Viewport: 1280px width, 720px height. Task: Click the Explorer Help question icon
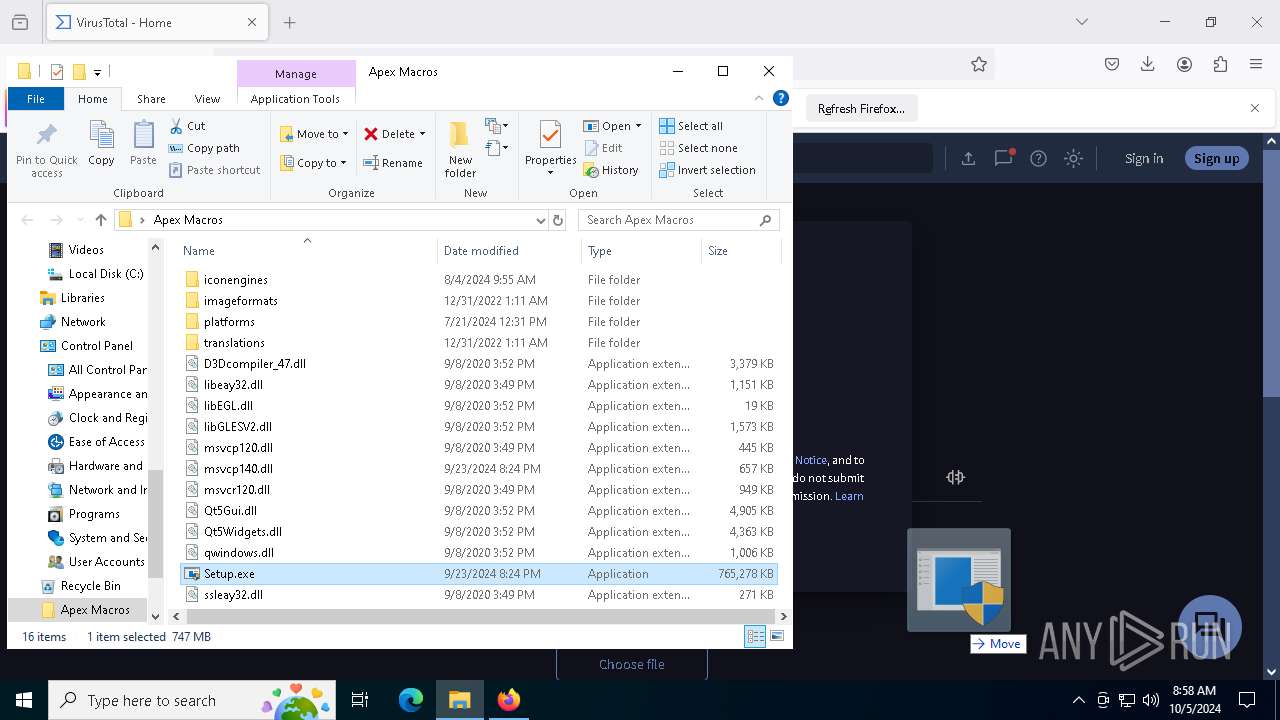pyautogui.click(x=781, y=98)
